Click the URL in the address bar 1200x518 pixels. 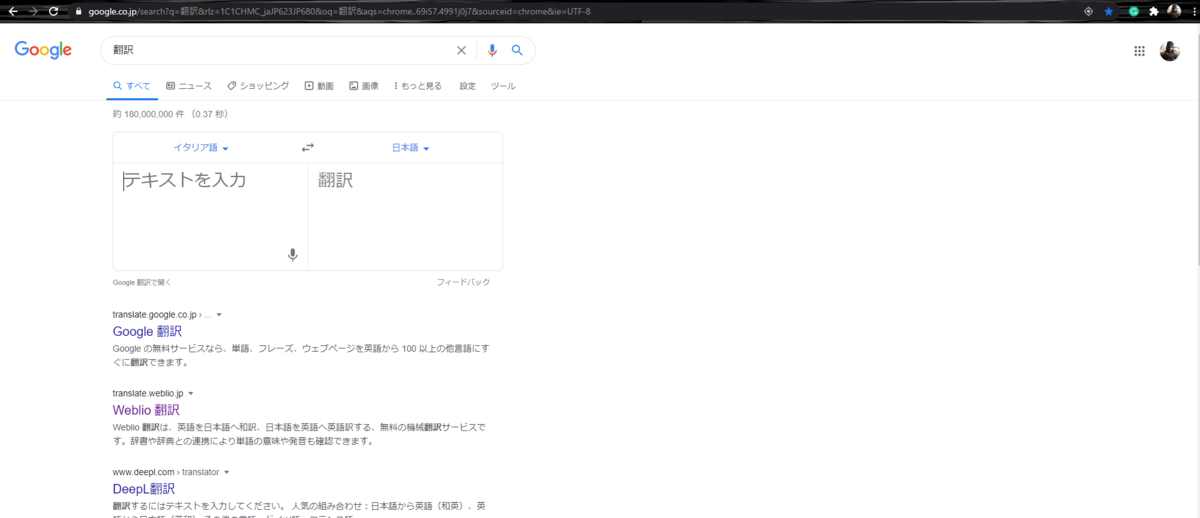pyautogui.click(x=340, y=11)
